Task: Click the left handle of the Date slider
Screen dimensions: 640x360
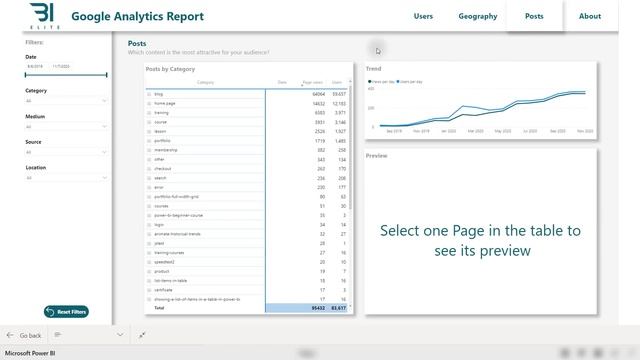Action: (x=25, y=75)
